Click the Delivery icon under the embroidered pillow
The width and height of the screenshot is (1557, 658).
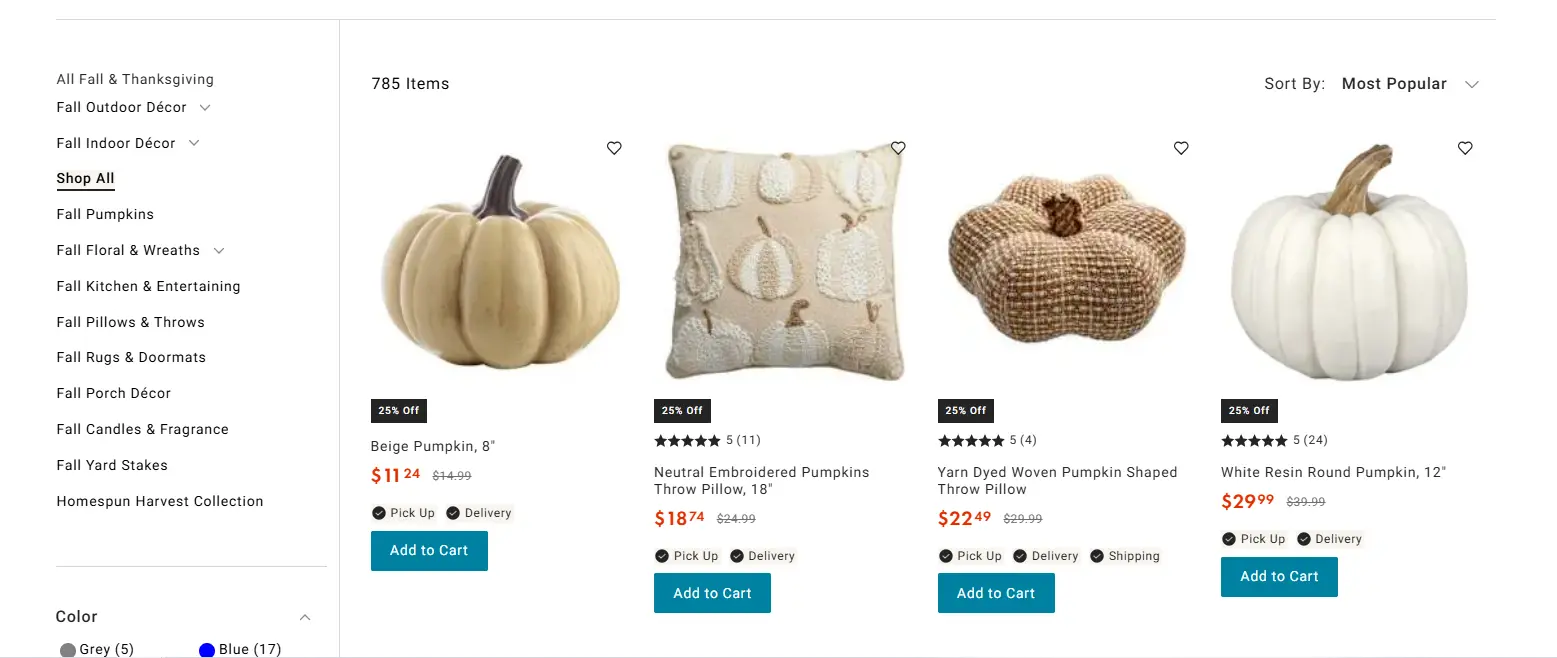(x=735, y=555)
